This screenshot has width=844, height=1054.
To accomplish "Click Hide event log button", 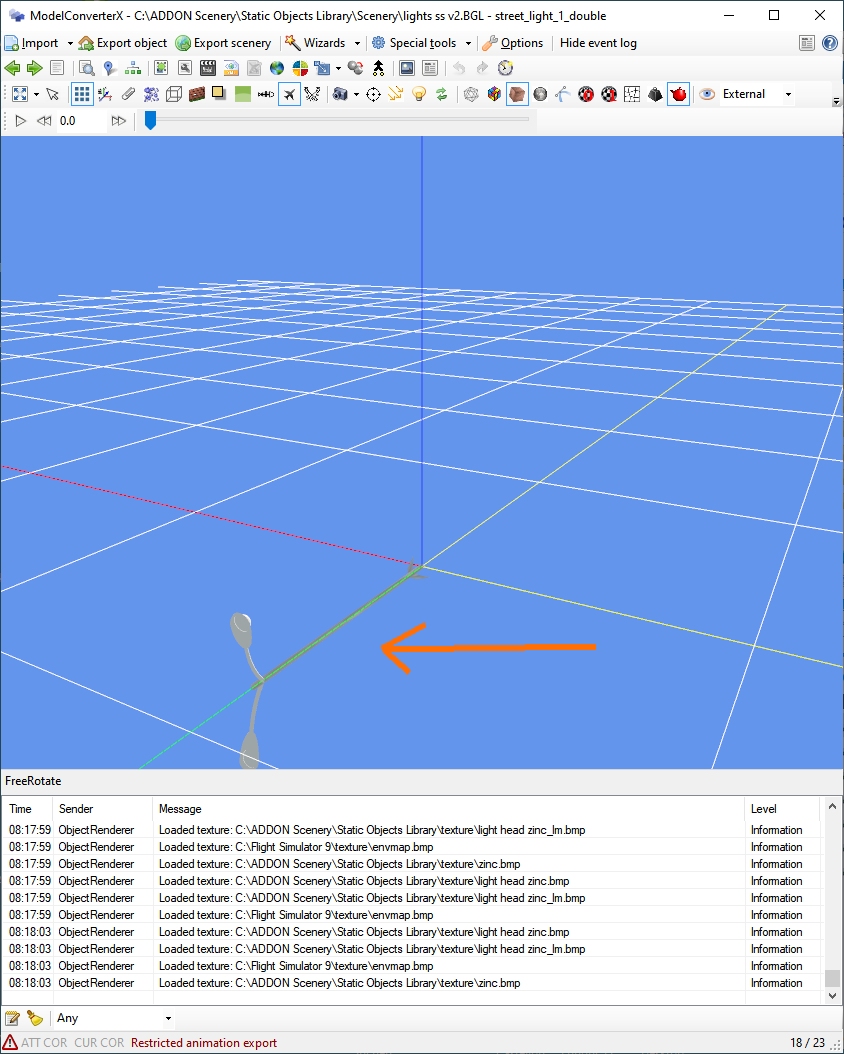I will pyautogui.click(x=598, y=43).
